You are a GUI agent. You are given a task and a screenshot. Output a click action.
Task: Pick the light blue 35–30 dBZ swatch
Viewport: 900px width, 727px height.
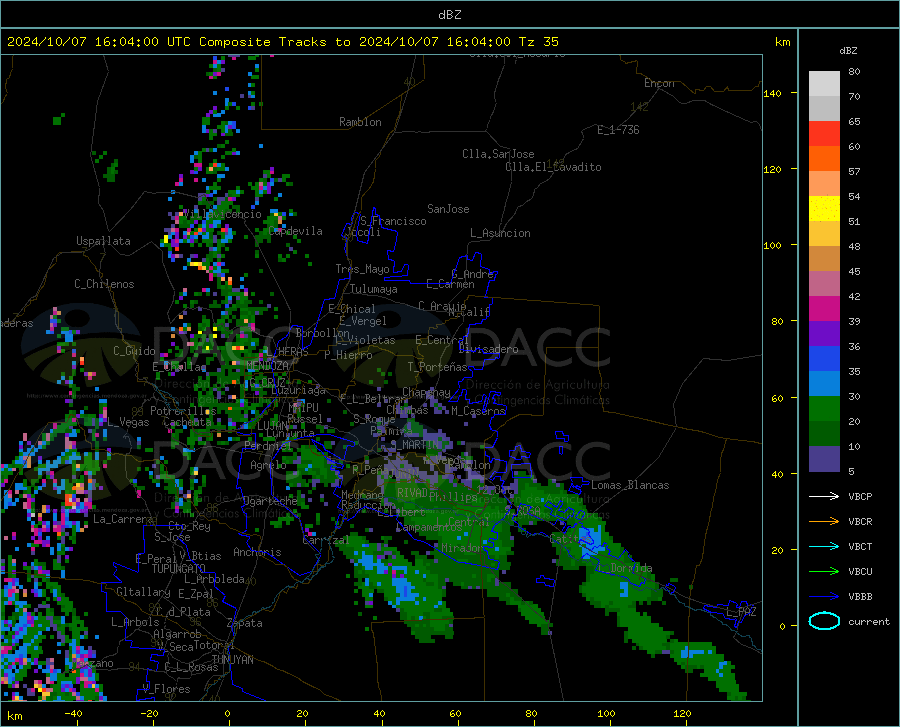[824, 384]
